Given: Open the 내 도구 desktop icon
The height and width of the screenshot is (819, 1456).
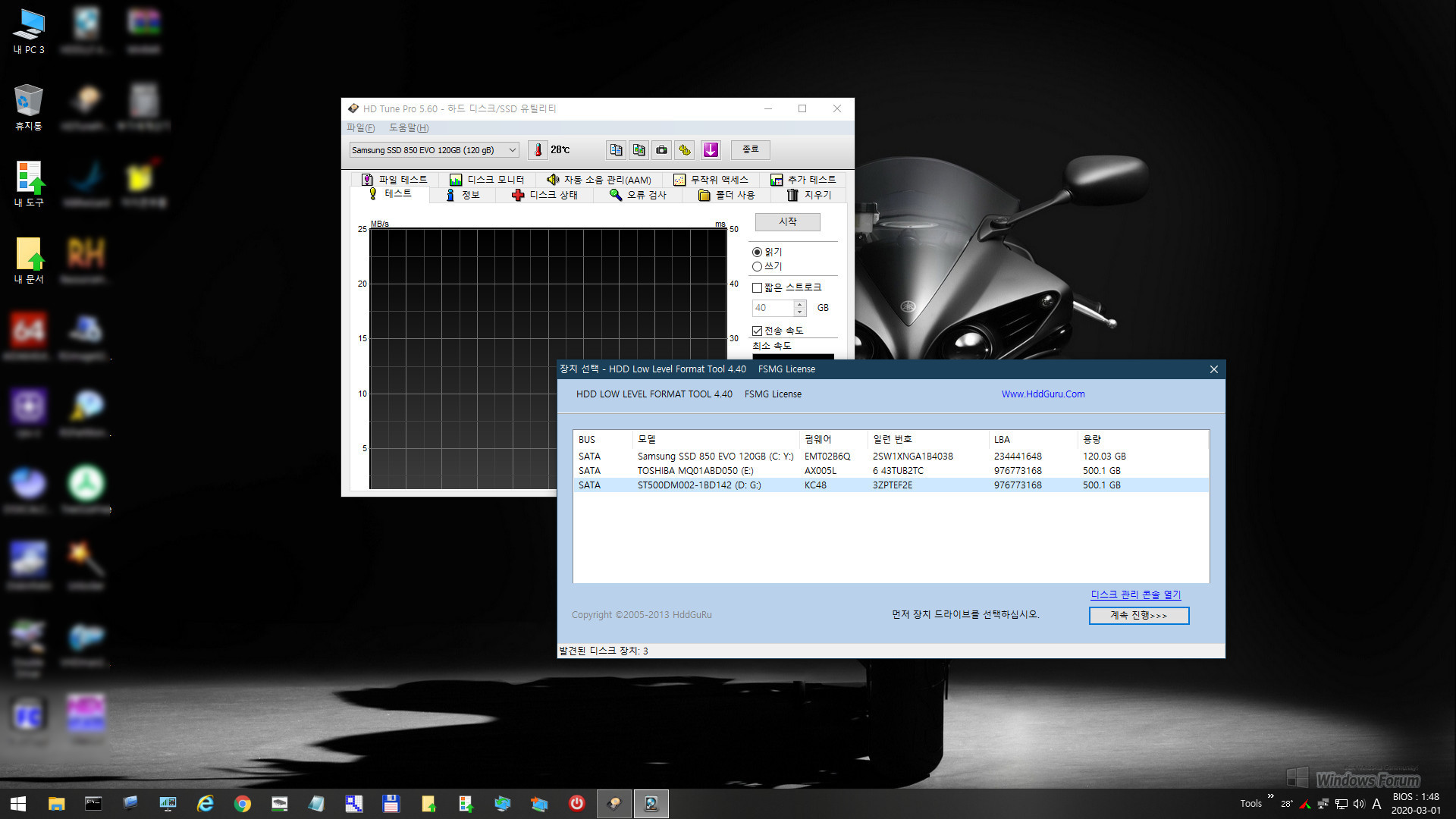Looking at the screenshot, I should coord(29,184).
